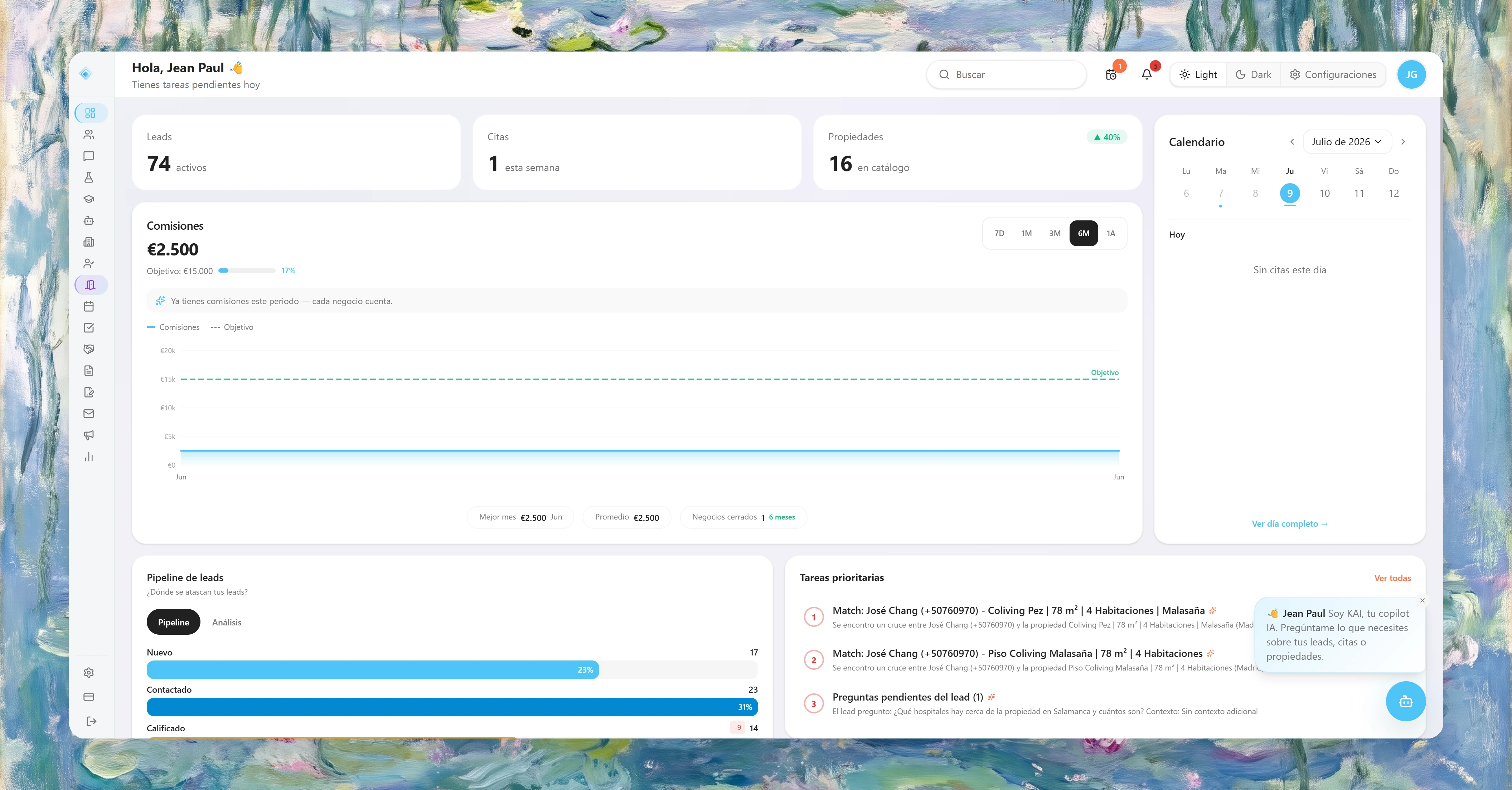The image size is (1512, 790).
Task: Open the notifications bell icon
Action: coord(1146,74)
